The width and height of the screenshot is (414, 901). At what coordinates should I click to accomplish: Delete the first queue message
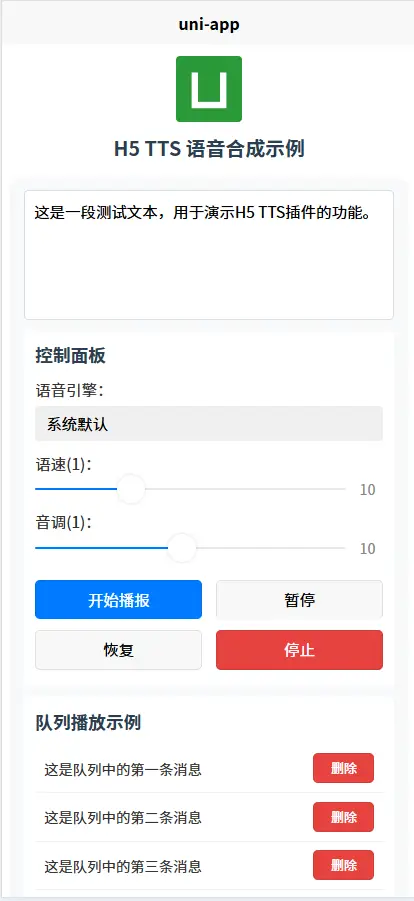click(343, 768)
